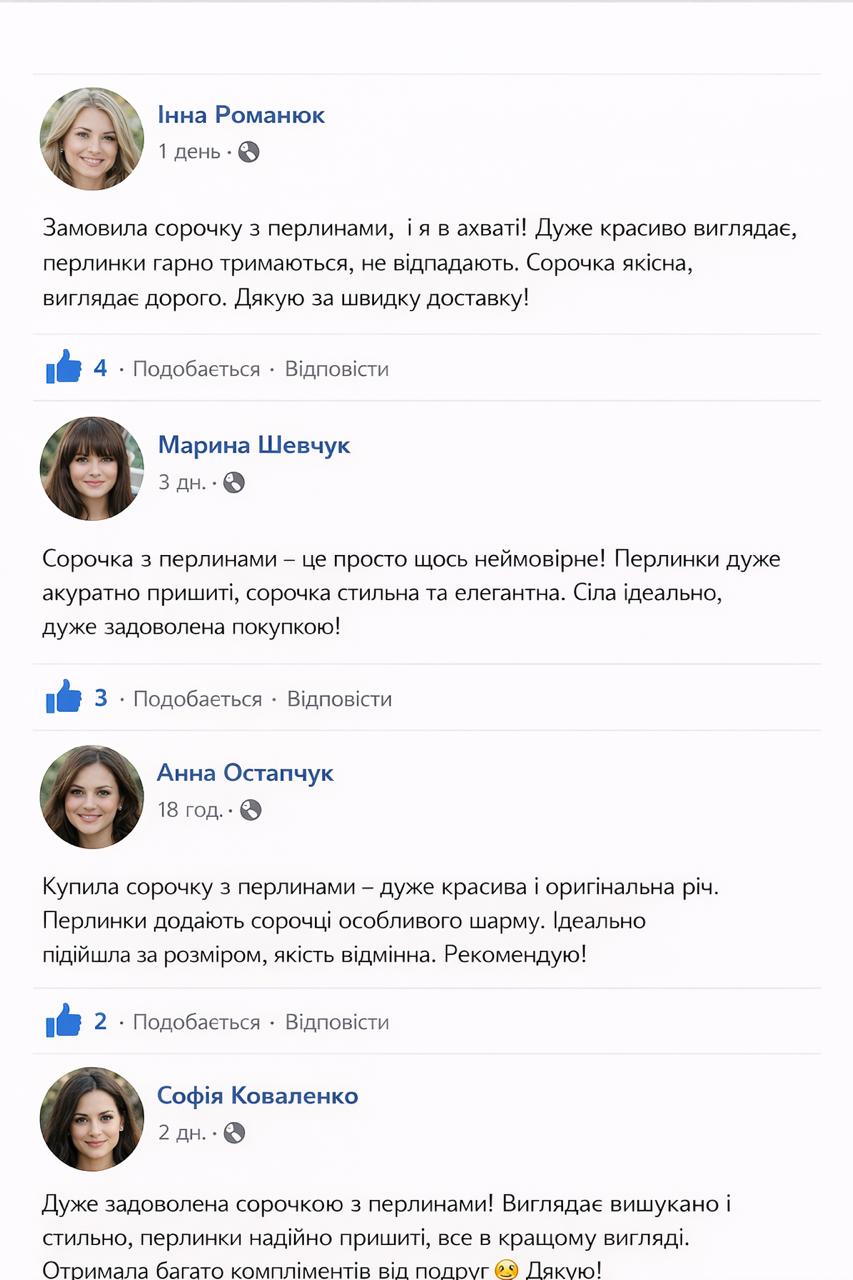Open Софія Коваленко's profile picture
Image resolution: width=853 pixels, height=1280 pixels.
pyautogui.click(x=92, y=1119)
